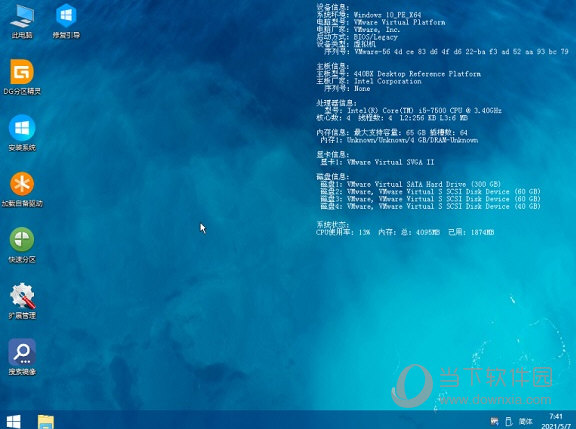The height and width of the screenshot is (429, 576).
Task: Click the 已用: 1874MB memory text
Action: click(471, 232)
